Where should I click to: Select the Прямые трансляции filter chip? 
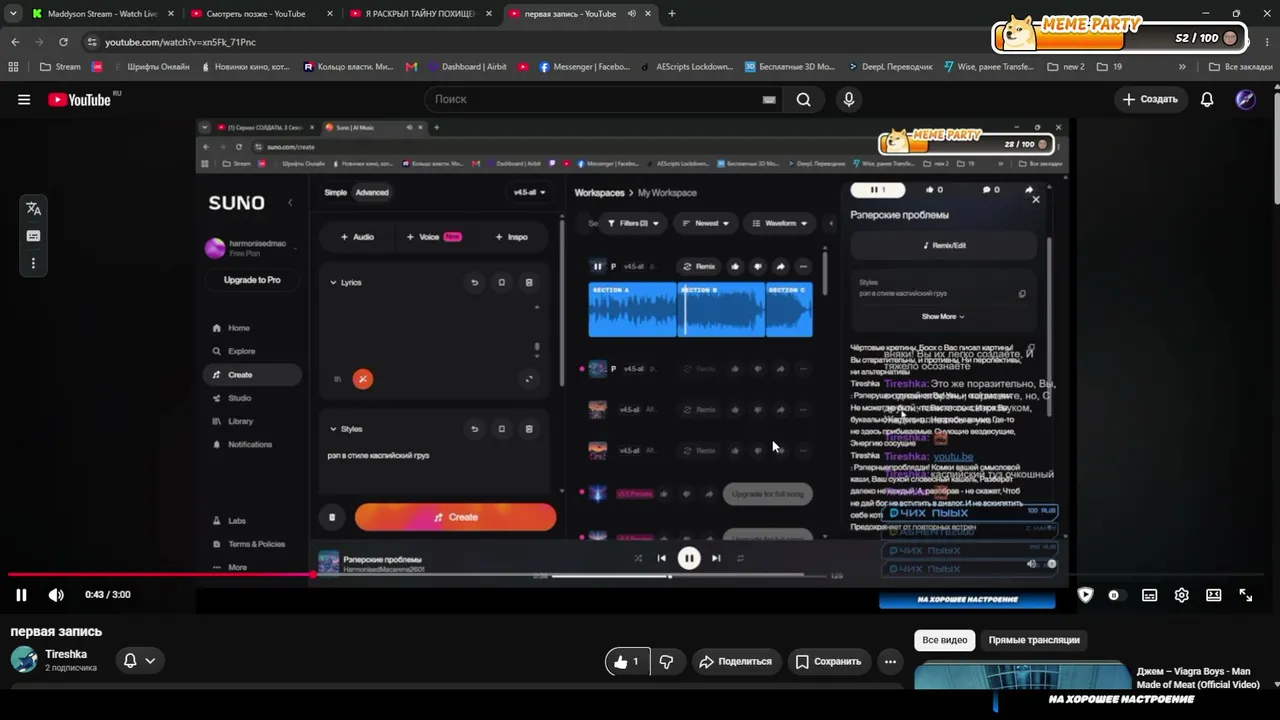click(1034, 640)
